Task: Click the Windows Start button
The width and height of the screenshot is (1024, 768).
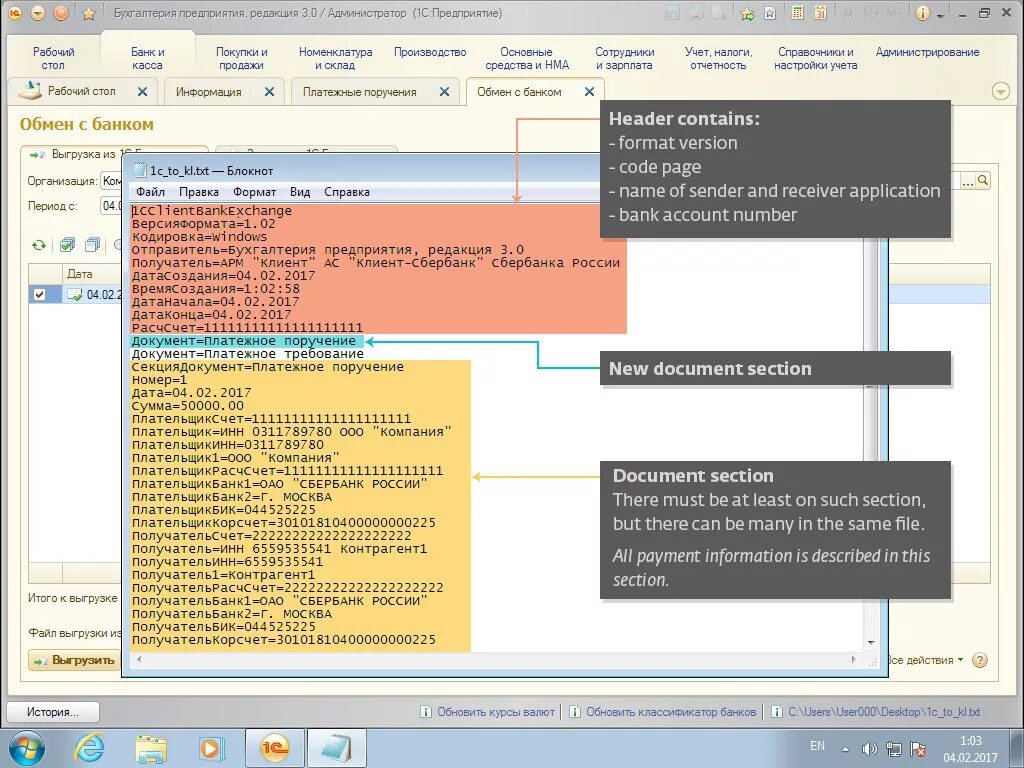Action: 27,748
